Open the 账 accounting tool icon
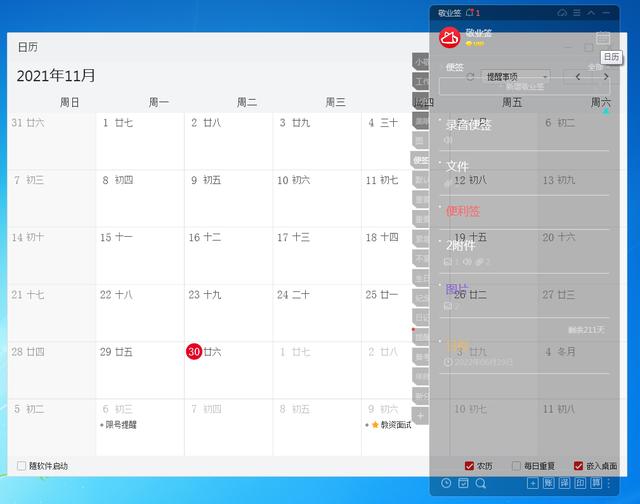Image resolution: width=640 pixels, height=504 pixels. tap(548, 483)
